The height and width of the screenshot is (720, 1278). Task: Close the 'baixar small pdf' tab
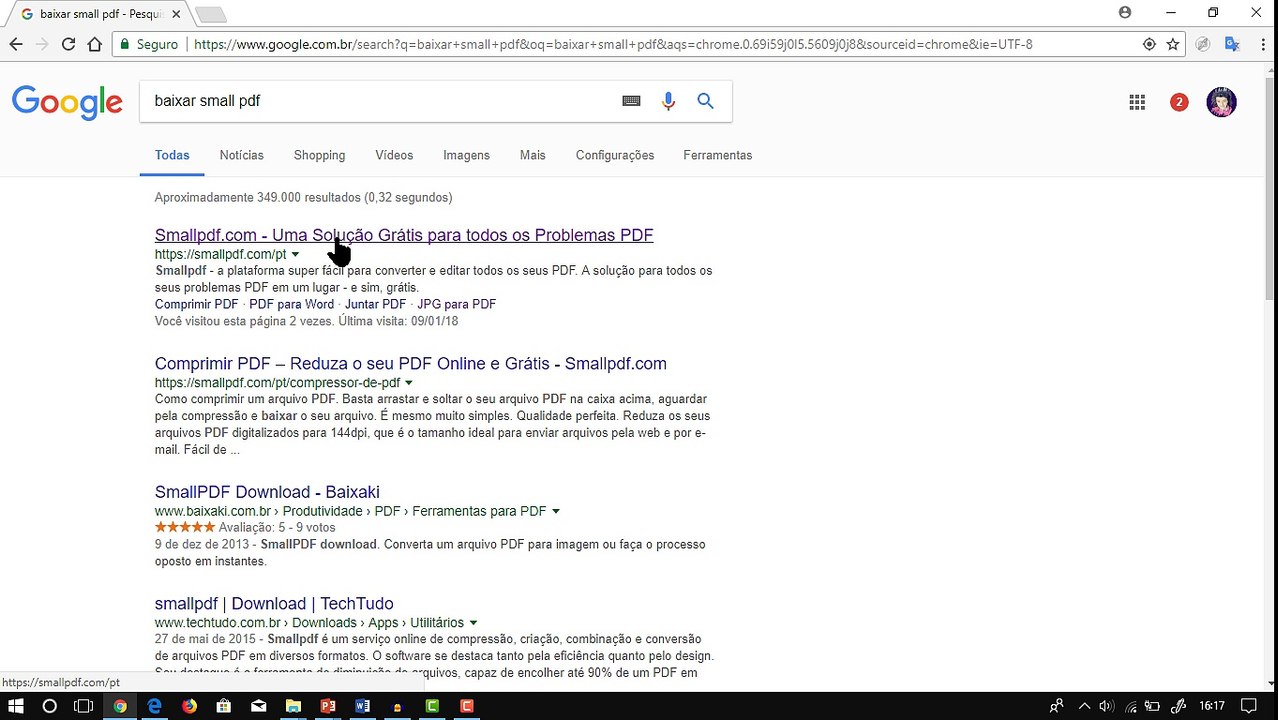click(176, 14)
